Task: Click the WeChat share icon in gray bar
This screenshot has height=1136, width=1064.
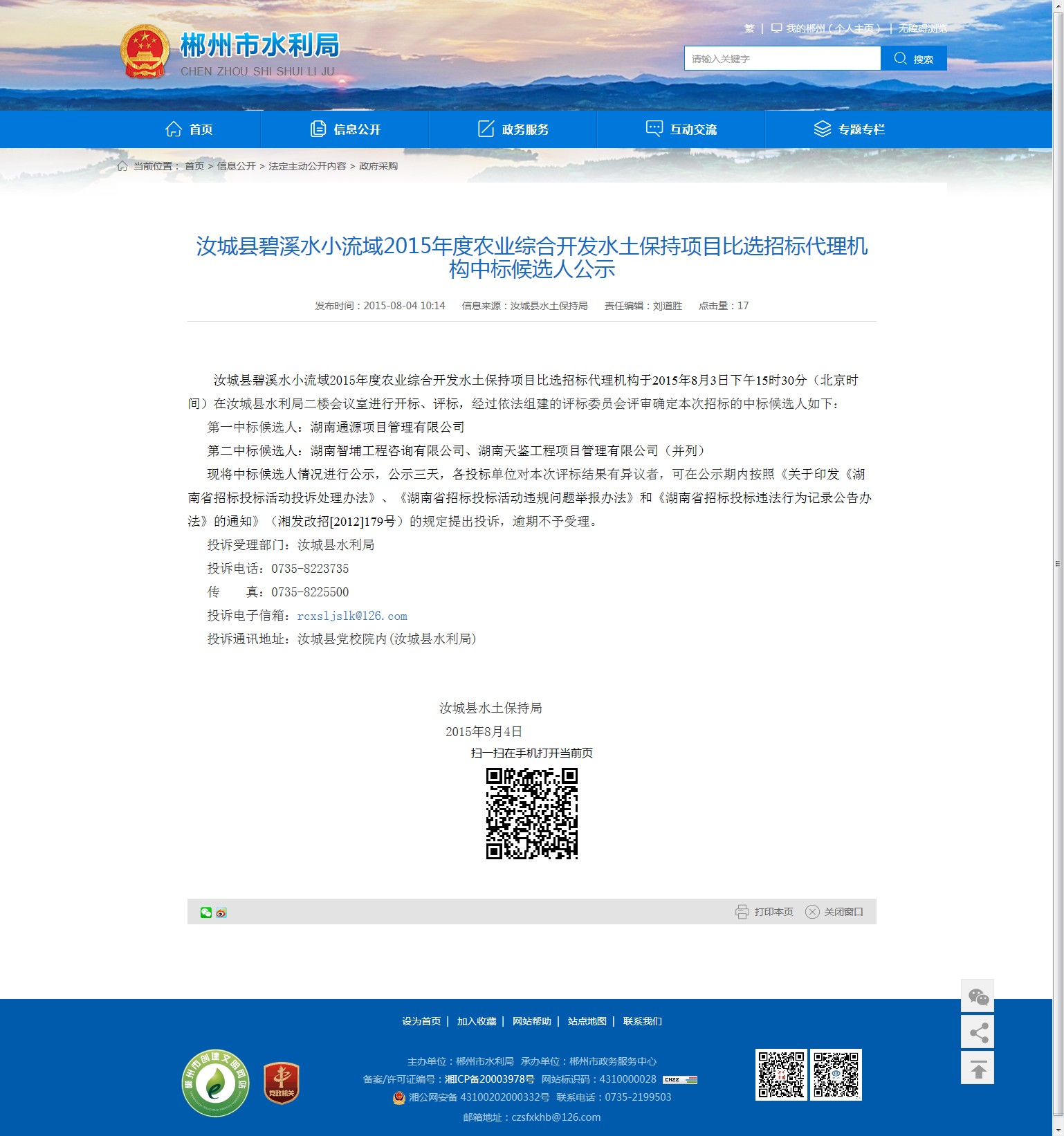Action: (205, 913)
